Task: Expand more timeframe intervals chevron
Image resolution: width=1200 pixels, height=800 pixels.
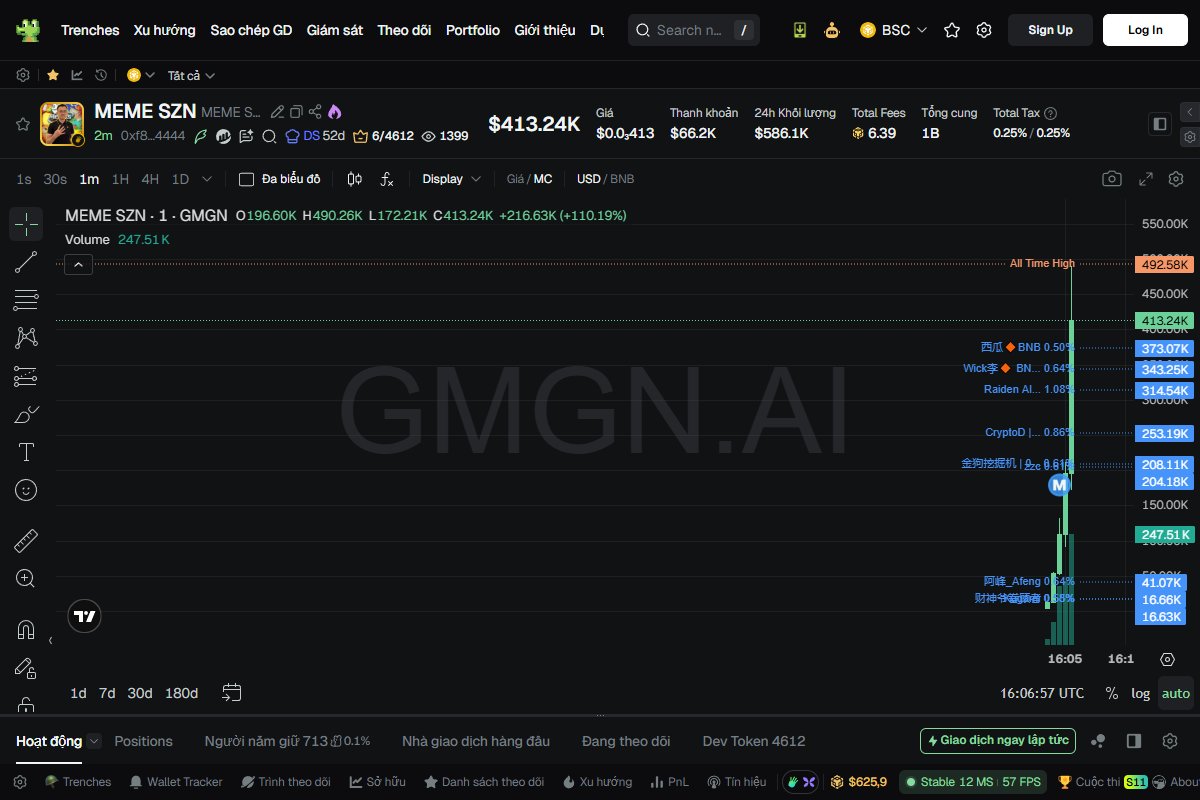Action: pos(207,179)
